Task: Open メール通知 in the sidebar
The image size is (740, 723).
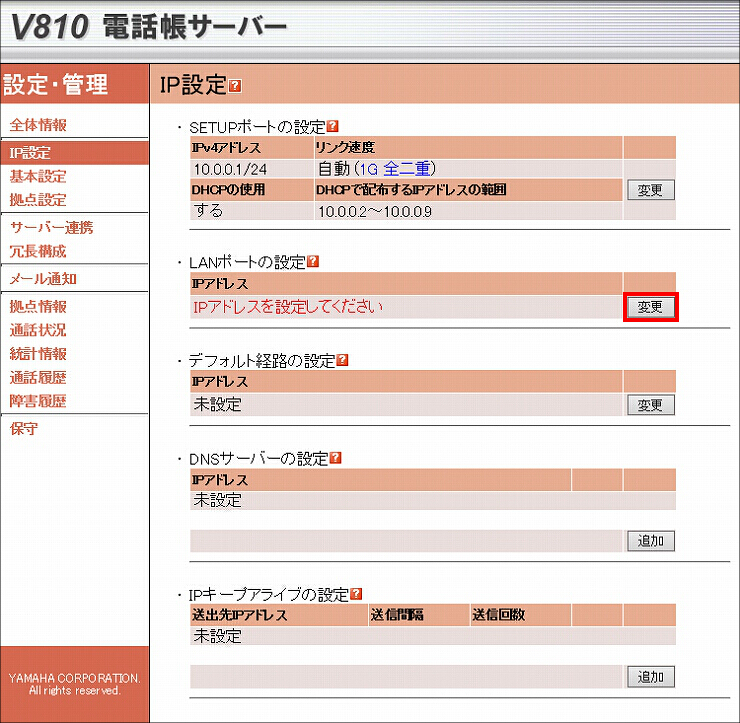Action: [x=43, y=279]
